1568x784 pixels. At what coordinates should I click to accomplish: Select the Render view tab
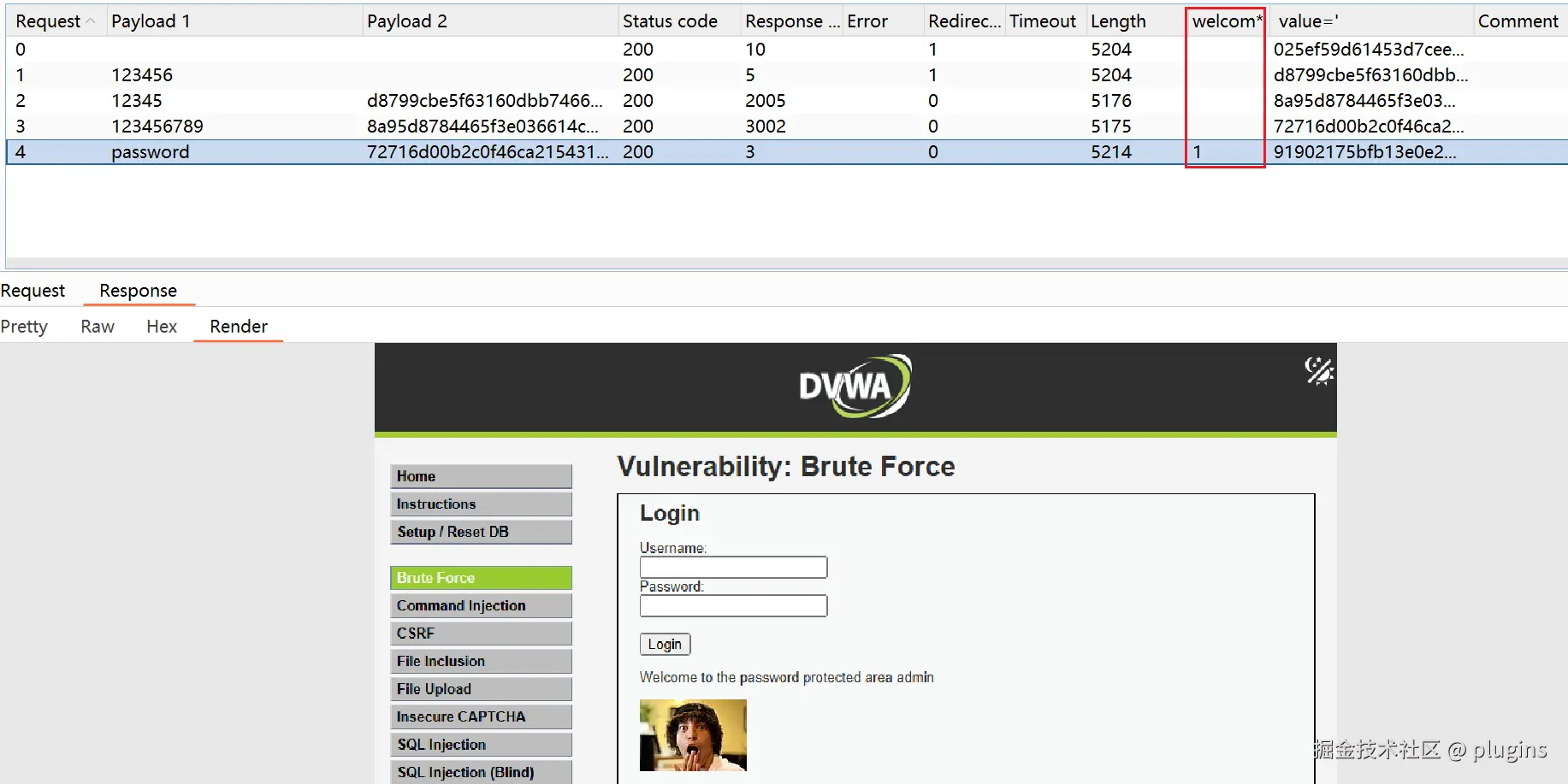[239, 327]
